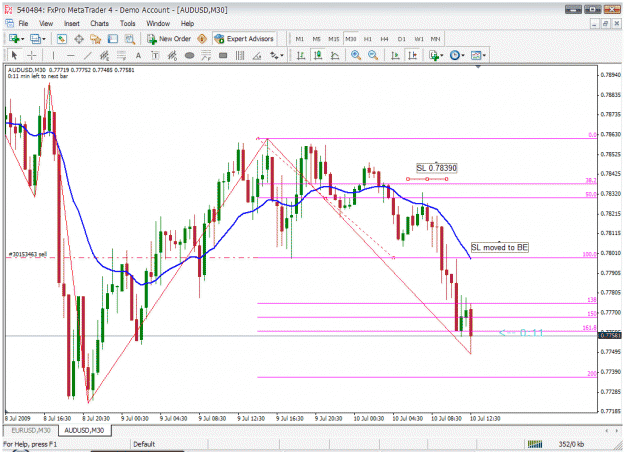The image size is (625, 452).
Task: Switch chart to line chart
Action: point(335,55)
